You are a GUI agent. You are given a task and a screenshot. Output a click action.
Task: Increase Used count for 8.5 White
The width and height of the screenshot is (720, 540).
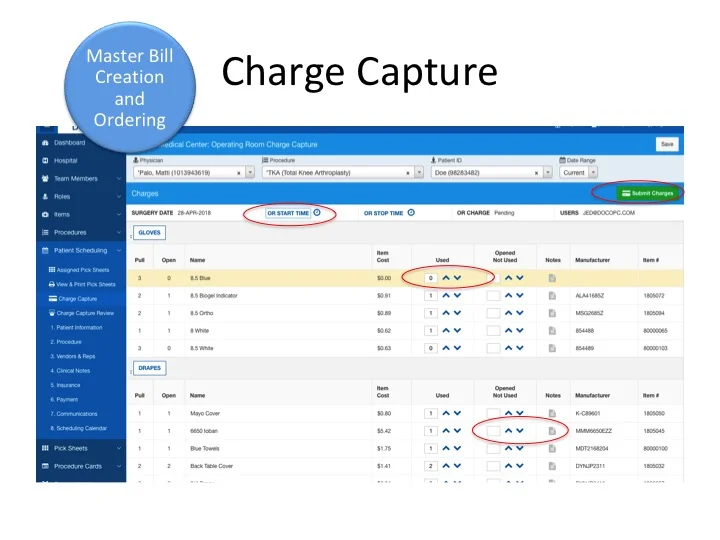click(446, 348)
